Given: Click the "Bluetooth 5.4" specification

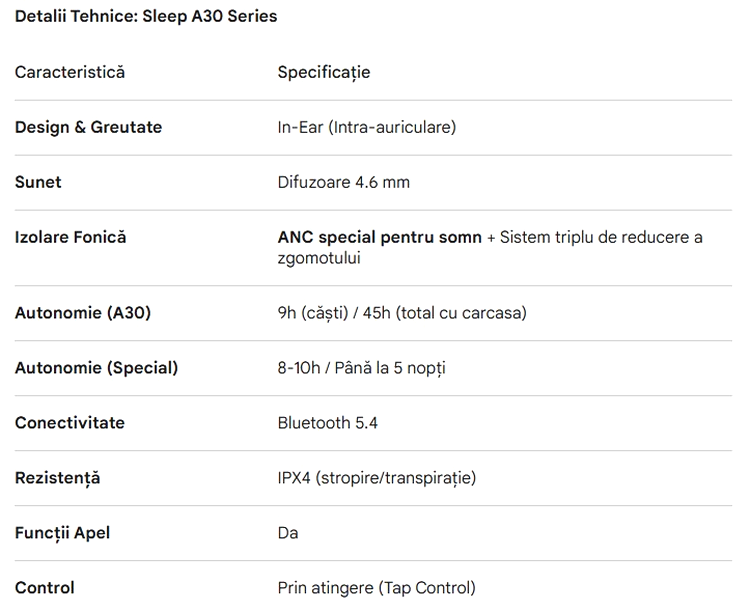Looking at the screenshot, I should (328, 423).
